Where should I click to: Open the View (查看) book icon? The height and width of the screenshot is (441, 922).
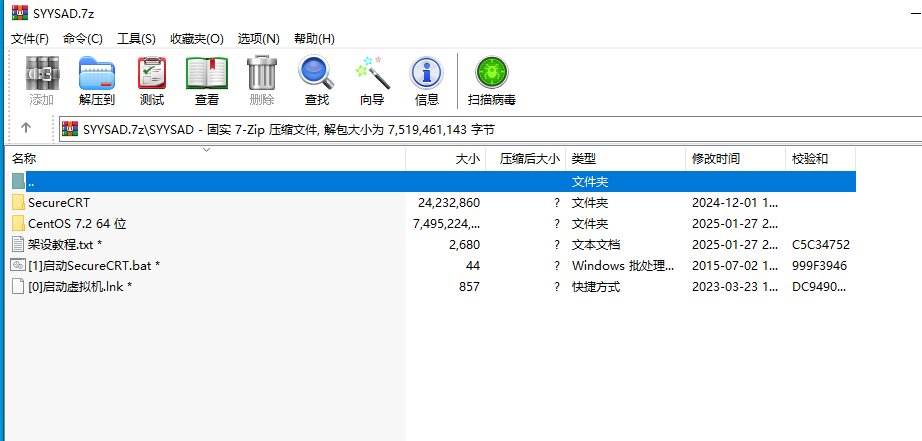[206, 74]
